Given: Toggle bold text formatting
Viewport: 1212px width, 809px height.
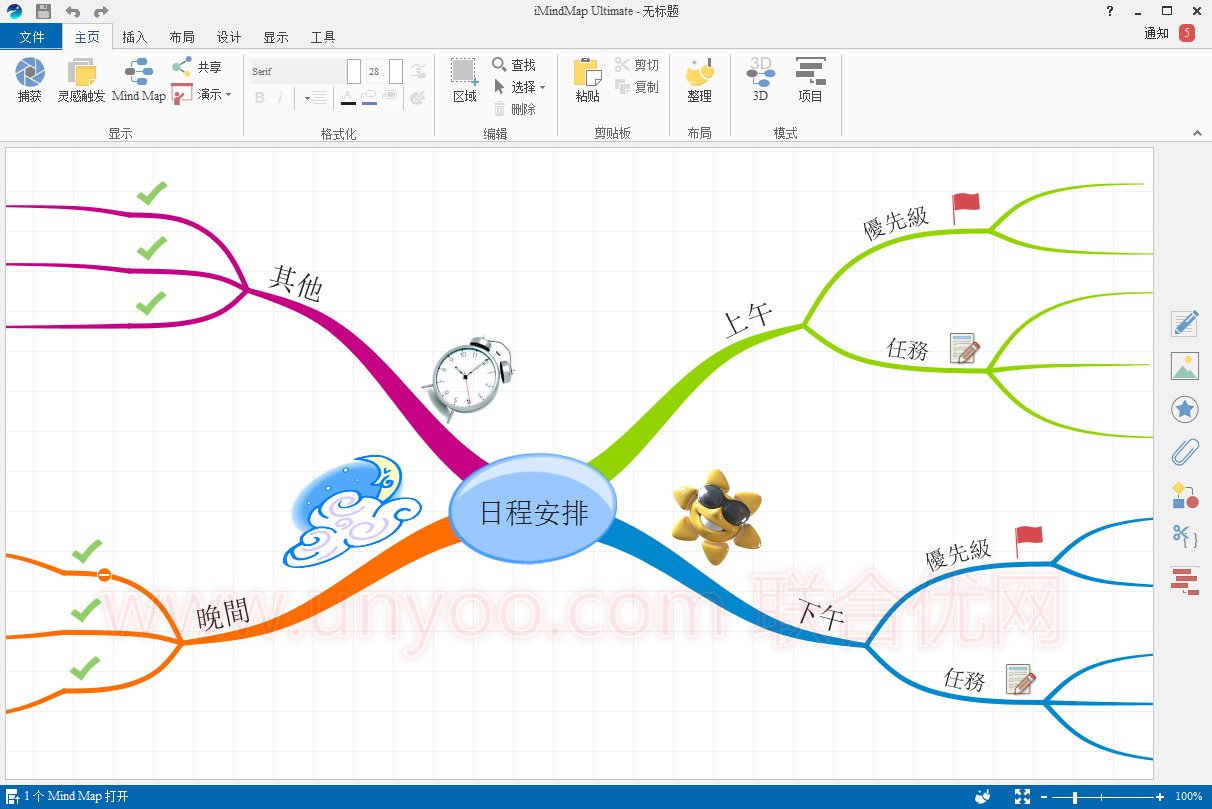Looking at the screenshot, I should click(260, 97).
